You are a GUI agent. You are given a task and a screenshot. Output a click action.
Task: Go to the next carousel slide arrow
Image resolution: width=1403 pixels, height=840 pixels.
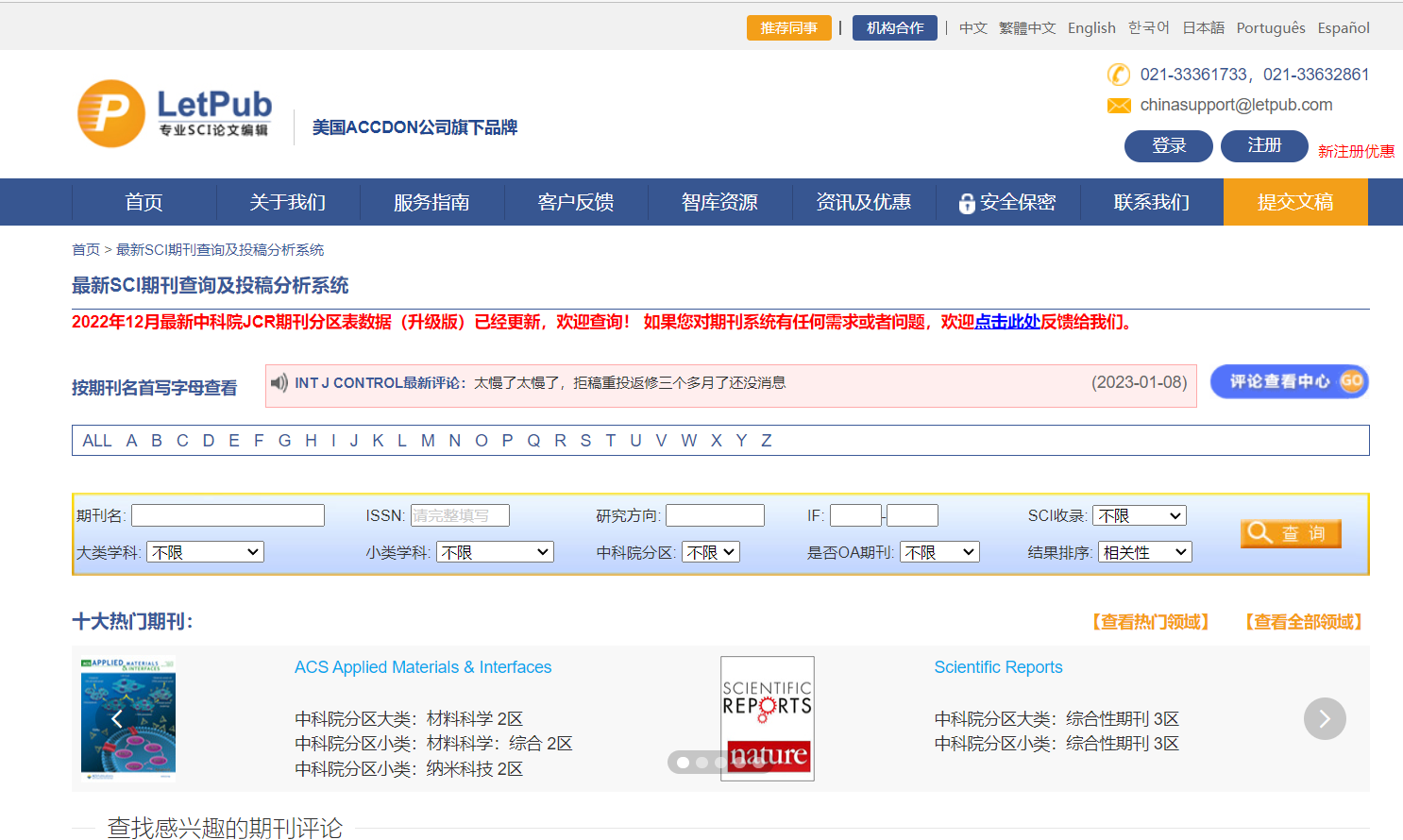[1325, 719]
